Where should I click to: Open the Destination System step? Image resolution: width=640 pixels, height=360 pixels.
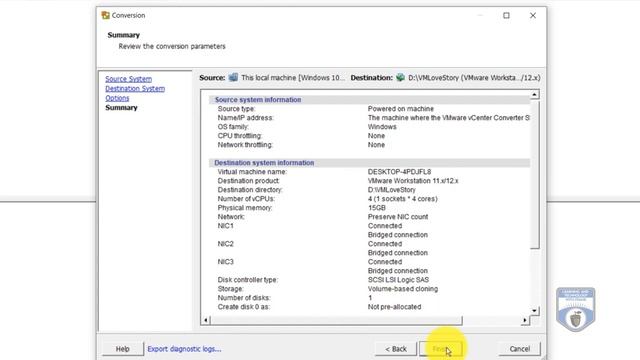135,89
